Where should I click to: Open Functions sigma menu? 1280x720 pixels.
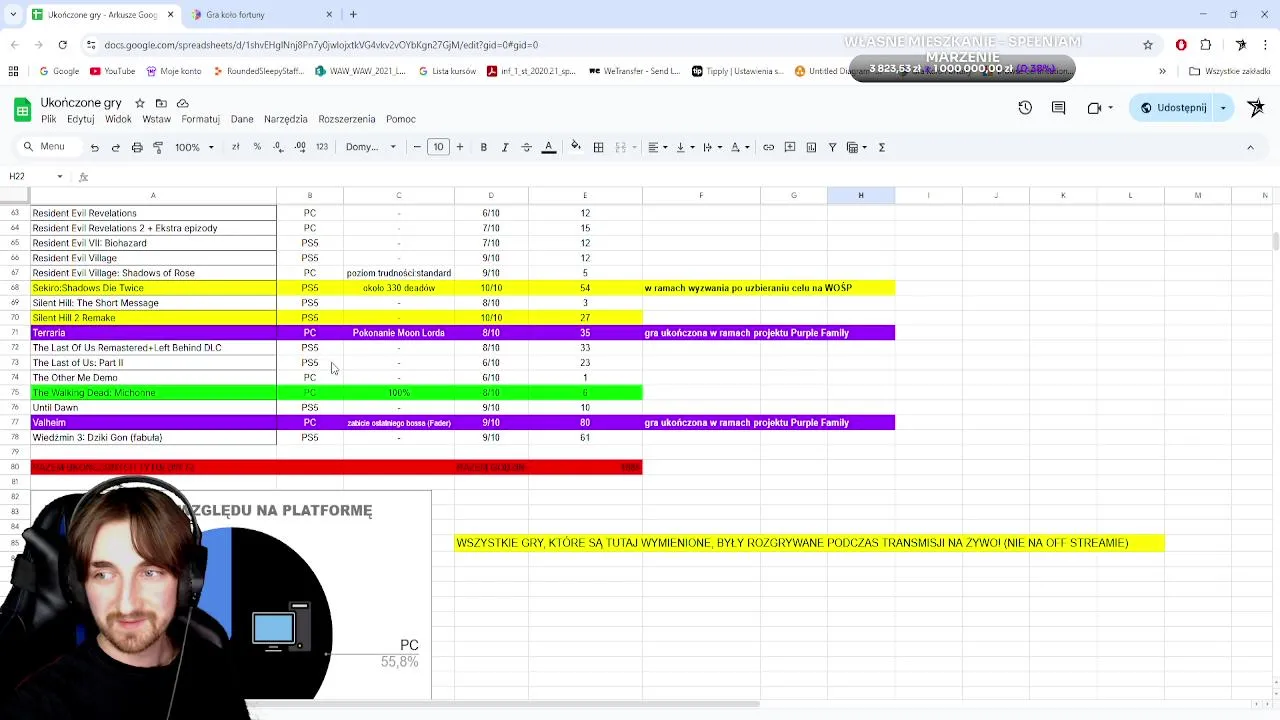(882, 147)
